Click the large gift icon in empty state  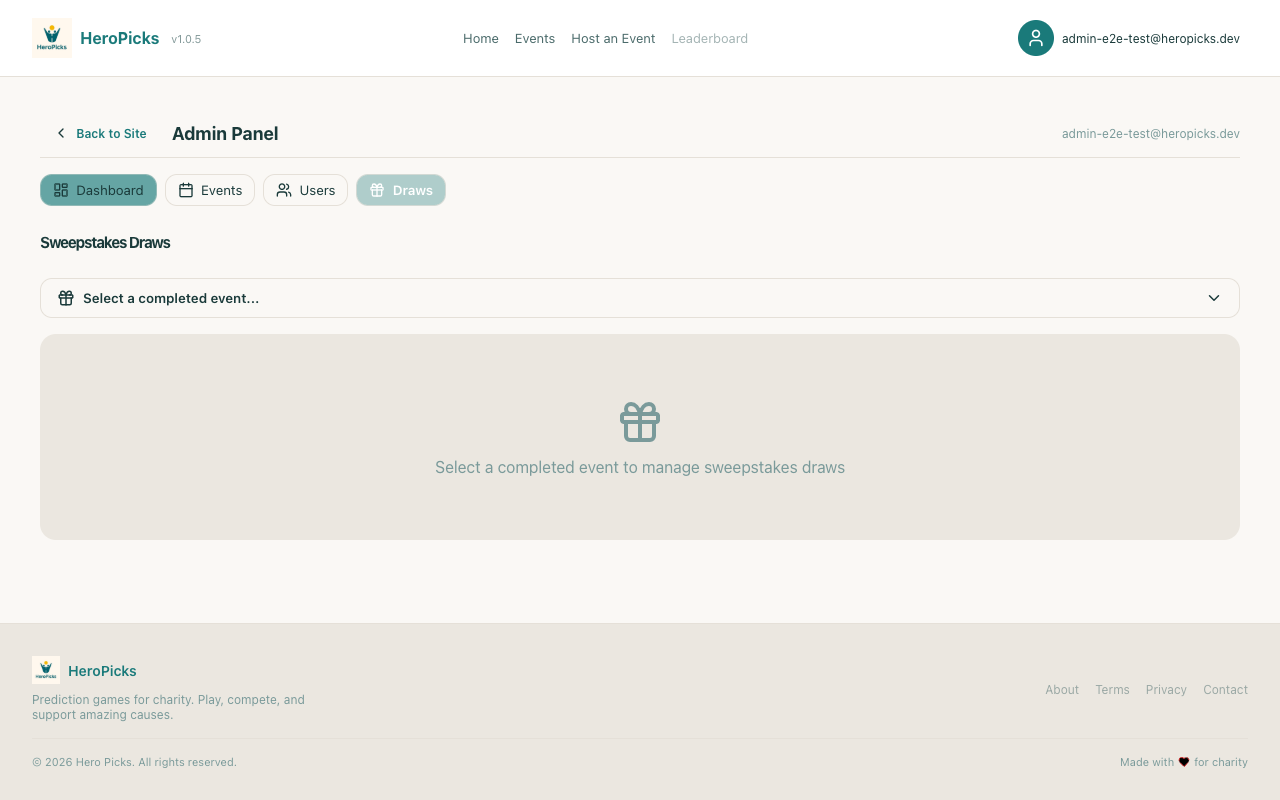pos(640,422)
